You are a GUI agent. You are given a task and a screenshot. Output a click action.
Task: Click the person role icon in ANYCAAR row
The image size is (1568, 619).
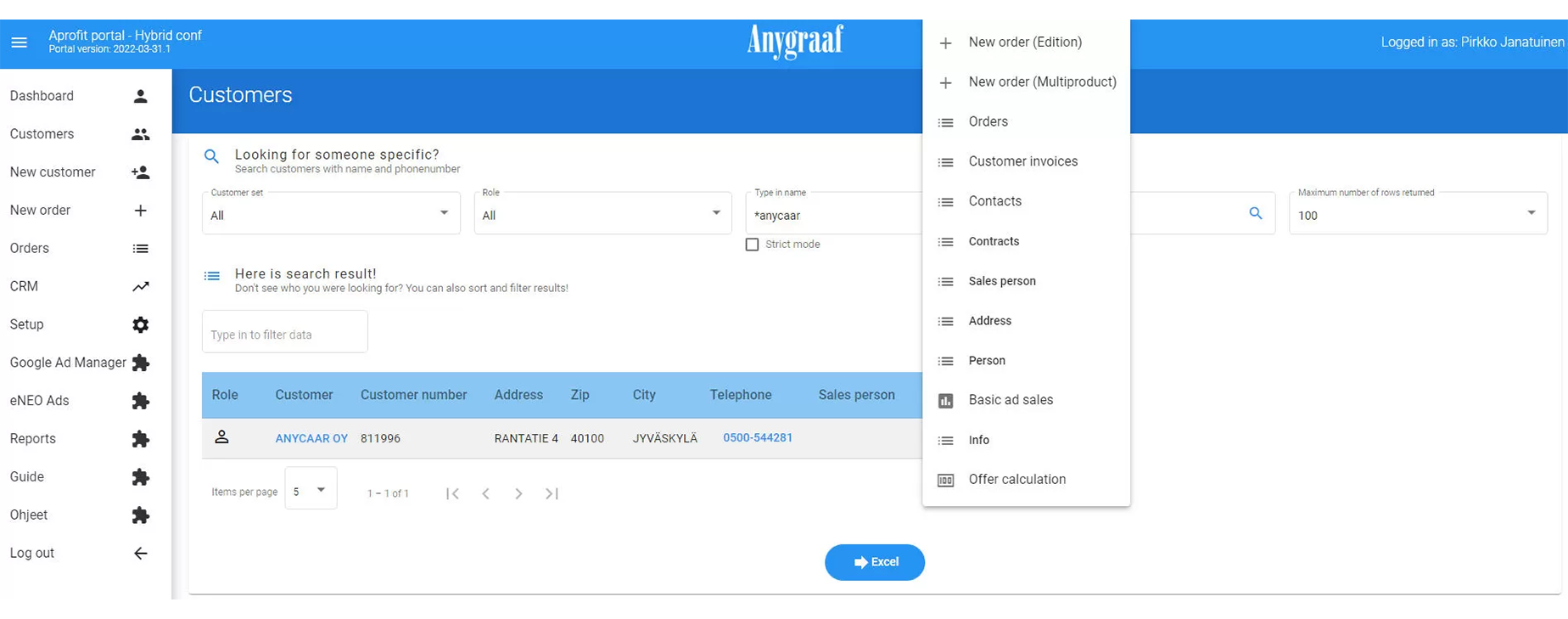[x=221, y=437]
